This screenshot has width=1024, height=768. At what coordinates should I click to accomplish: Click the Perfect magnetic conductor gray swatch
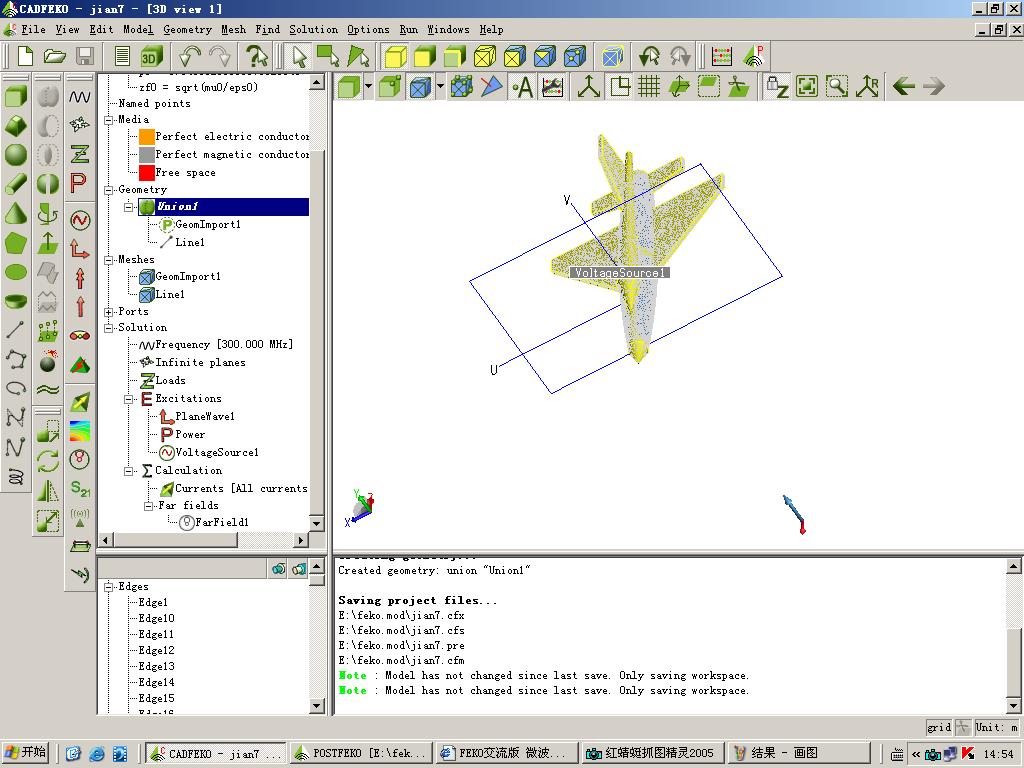(x=147, y=155)
